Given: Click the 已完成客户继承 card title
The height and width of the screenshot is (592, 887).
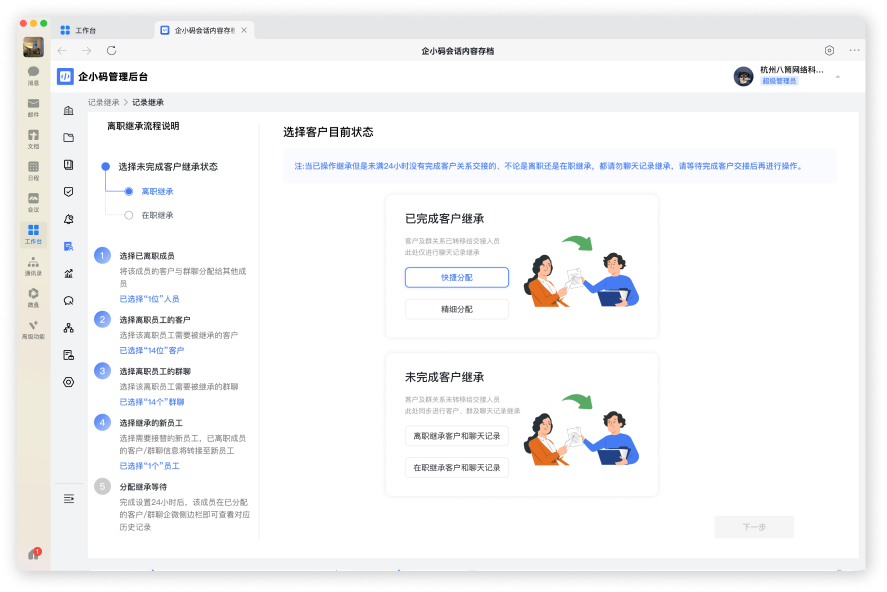Looking at the screenshot, I should tap(444, 218).
